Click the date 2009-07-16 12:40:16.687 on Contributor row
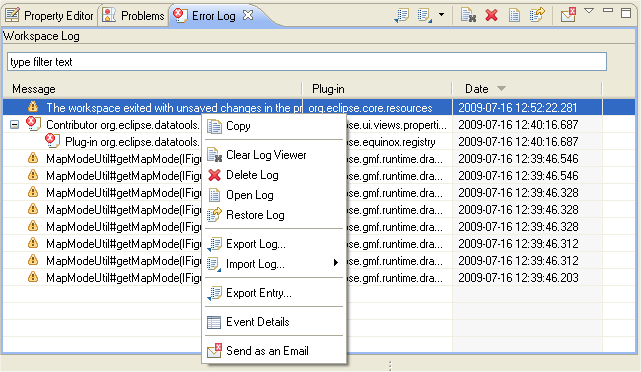The height and width of the screenshot is (372, 641). point(518,125)
